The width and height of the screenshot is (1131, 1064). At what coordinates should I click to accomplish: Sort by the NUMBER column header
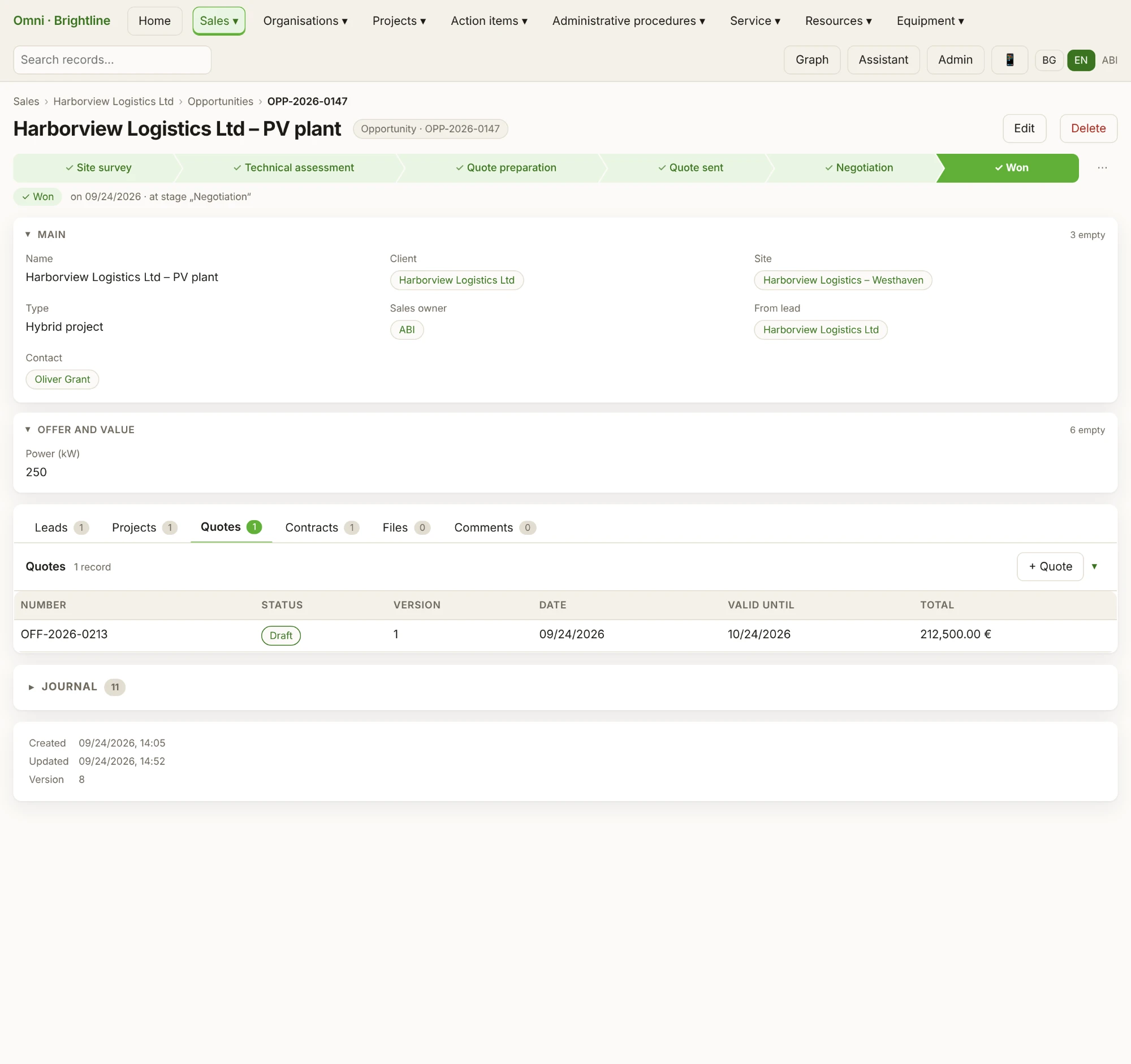click(43, 605)
